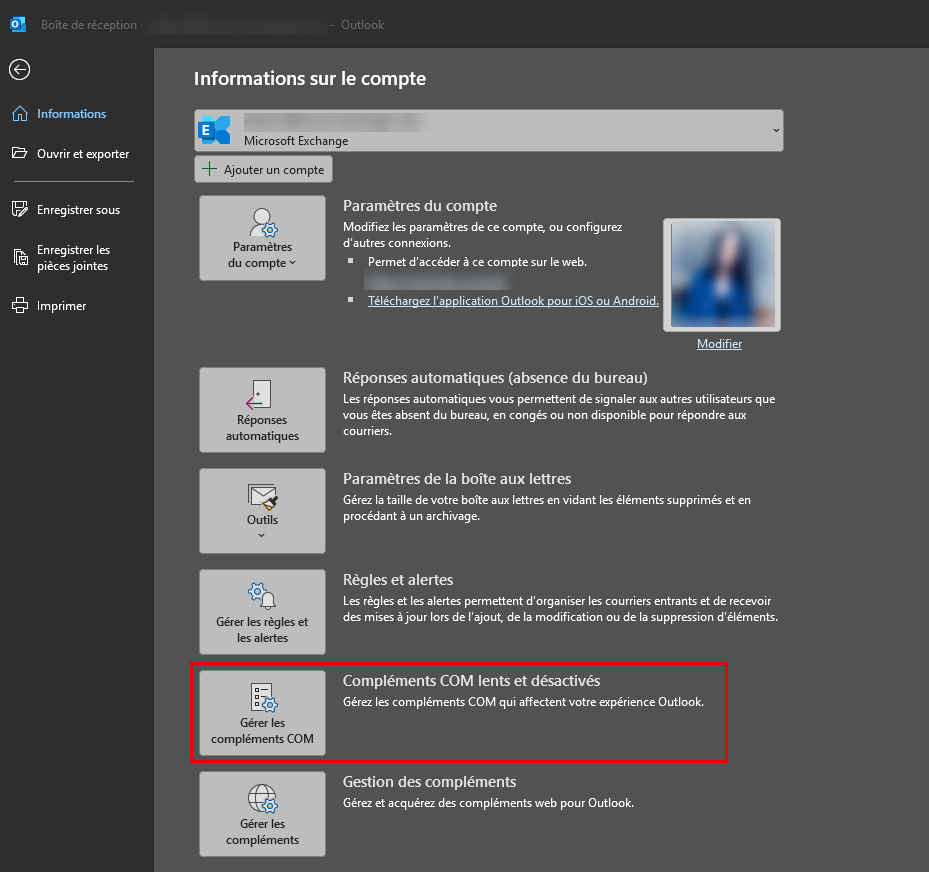Click Enregistrer les pièces jointes icon
The height and width of the screenshot is (872, 929).
tap(20, 257)
